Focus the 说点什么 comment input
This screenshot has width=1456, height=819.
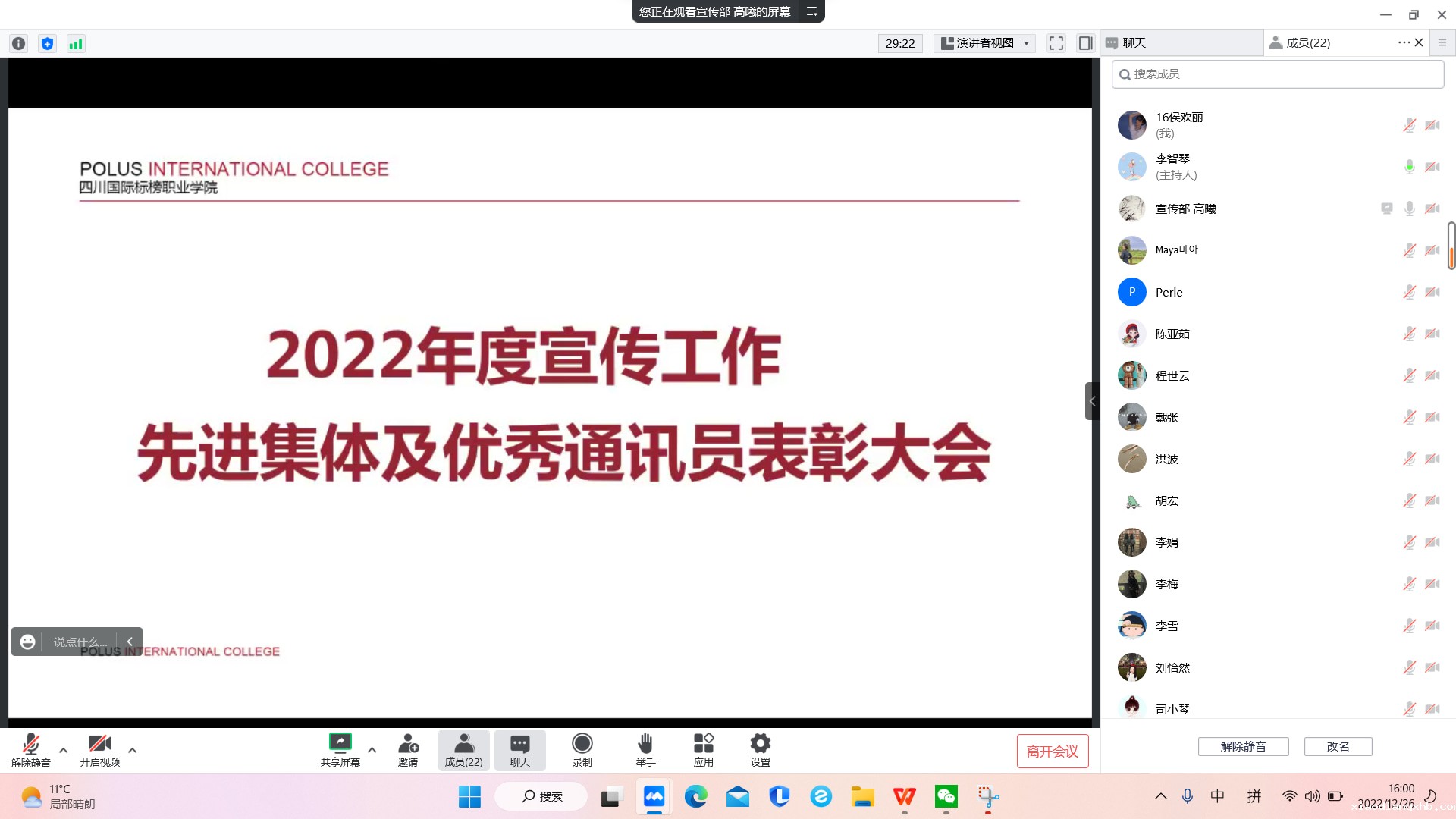(x=80, y=642)
